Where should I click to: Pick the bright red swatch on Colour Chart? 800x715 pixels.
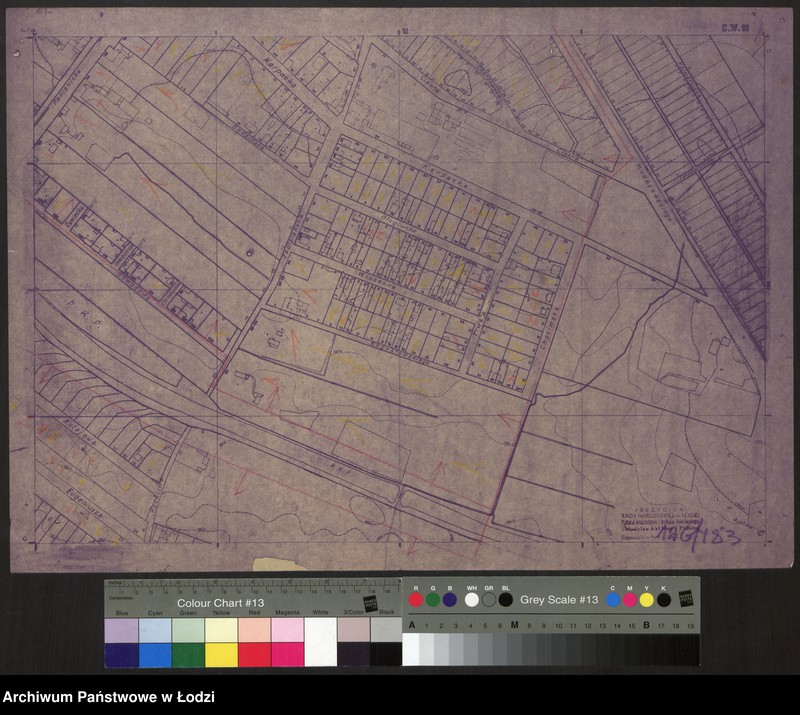click(x=254, y=655)
